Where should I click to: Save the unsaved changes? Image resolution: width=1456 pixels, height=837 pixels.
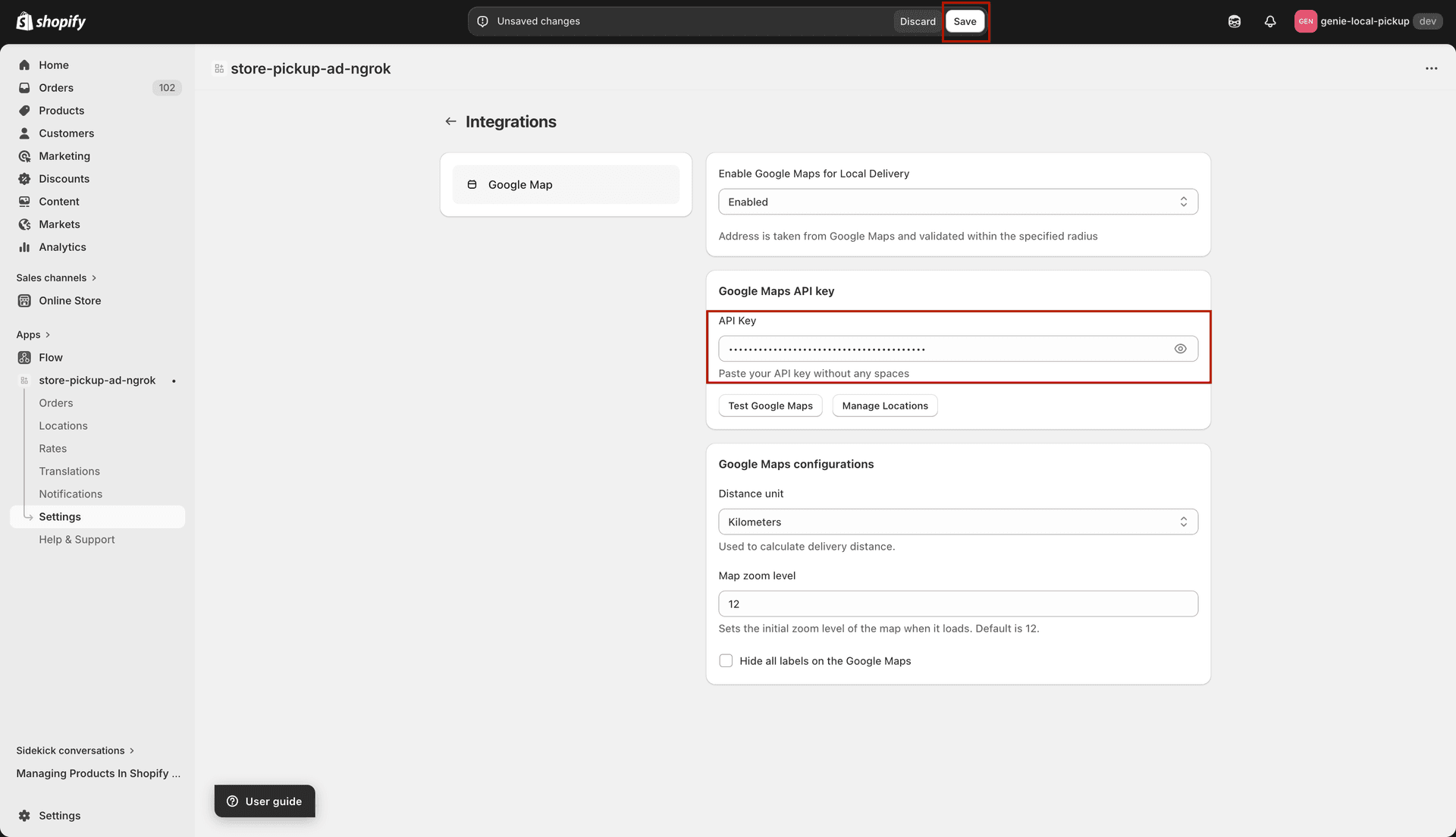[965, 21]
